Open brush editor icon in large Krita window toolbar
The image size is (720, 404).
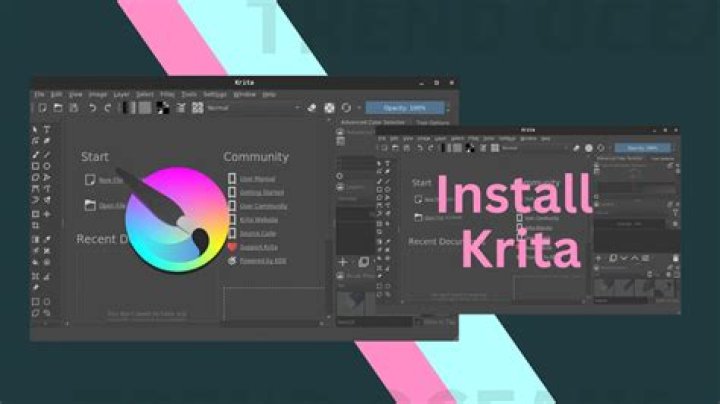click(x=181, y=108)
